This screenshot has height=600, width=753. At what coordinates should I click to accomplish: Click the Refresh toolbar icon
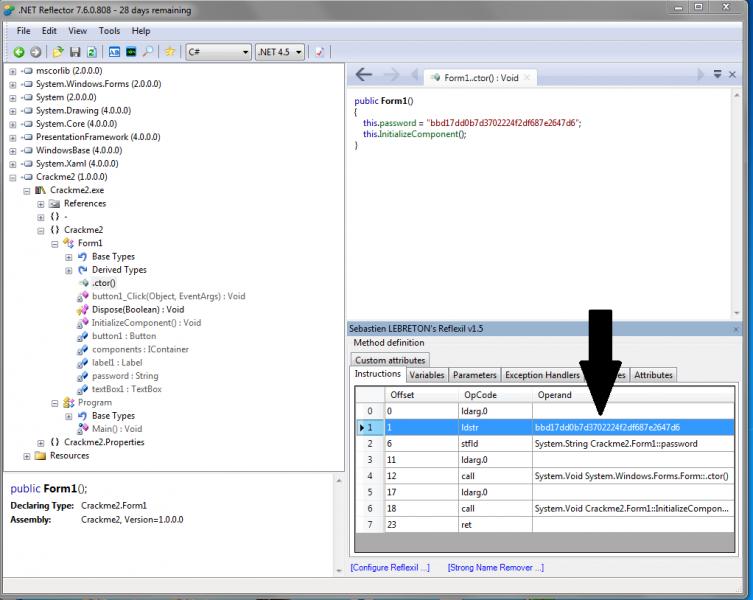(x=91, y=52)
